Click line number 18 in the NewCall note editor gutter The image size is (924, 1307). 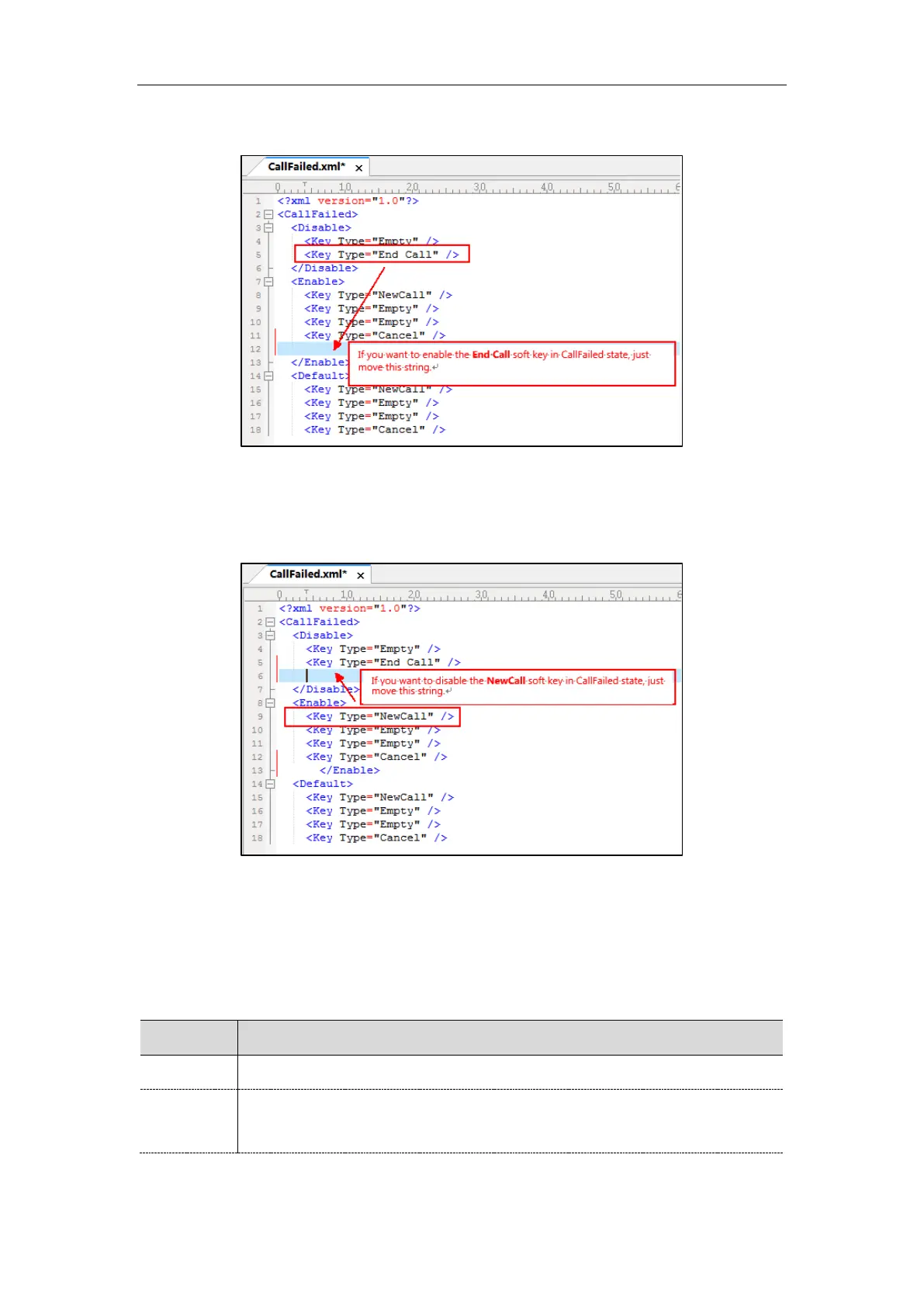(257, 838)
